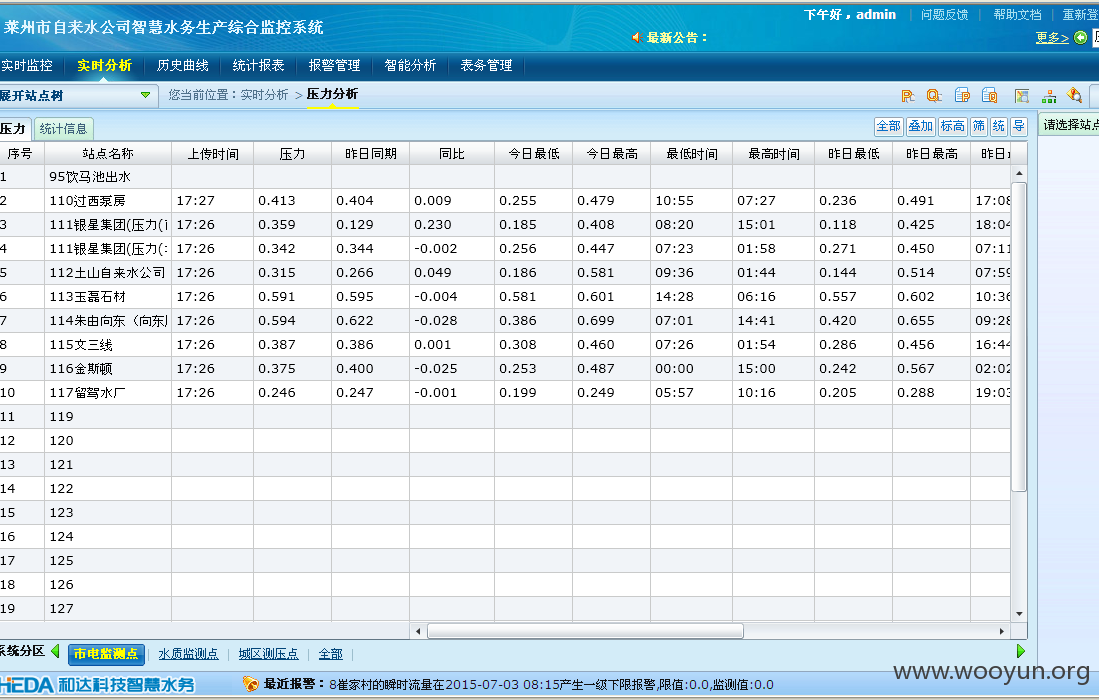Click the 导 export button
The image size is (1099, 700).
pyautogui.click(x=1019, y=126)
